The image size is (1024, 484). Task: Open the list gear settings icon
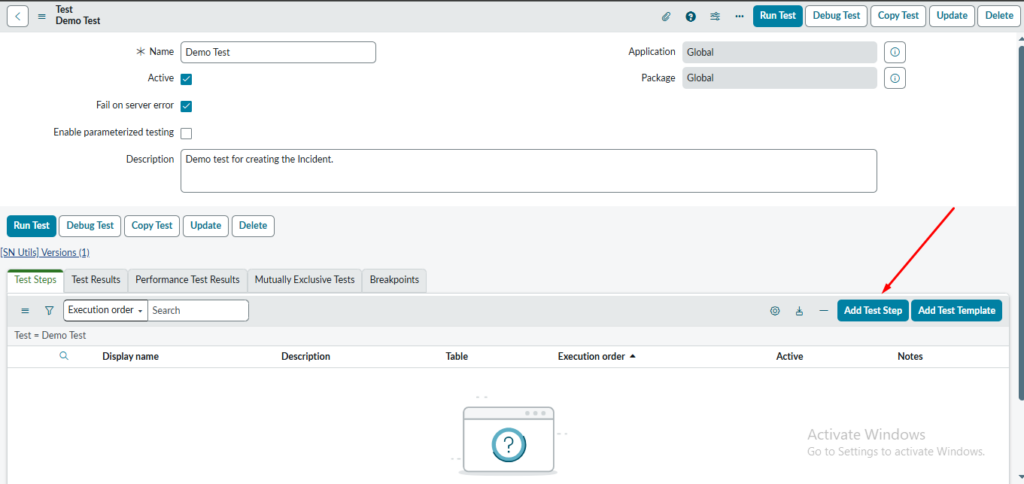click(x=774, y=311)
